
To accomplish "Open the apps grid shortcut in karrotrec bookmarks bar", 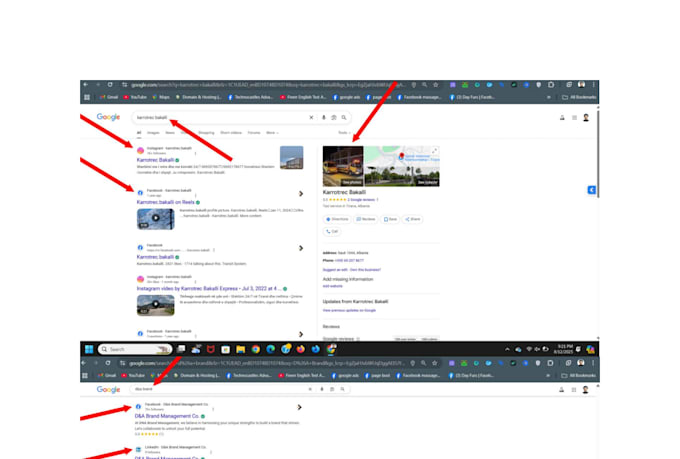I will (x=87, y=97).
